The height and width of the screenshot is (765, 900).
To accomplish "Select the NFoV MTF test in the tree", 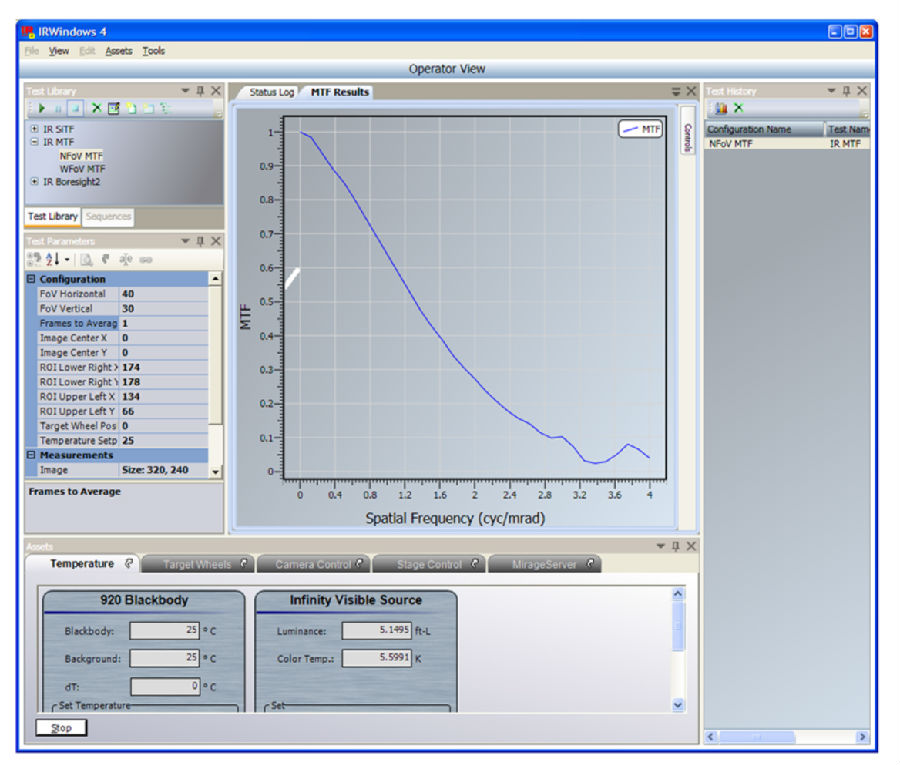I will [81, 156].
